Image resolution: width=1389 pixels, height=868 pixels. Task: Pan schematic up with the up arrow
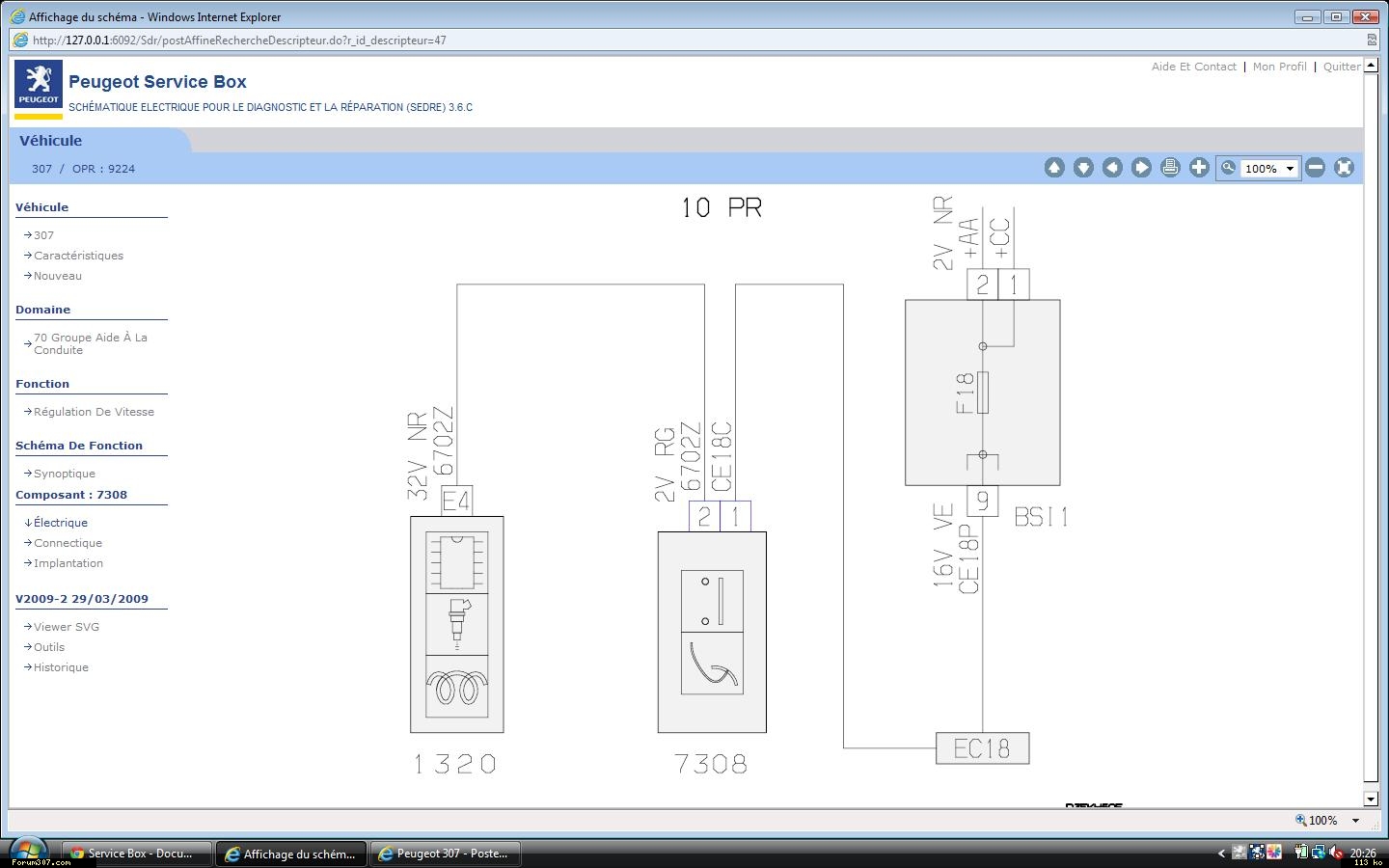point(1054,168)
